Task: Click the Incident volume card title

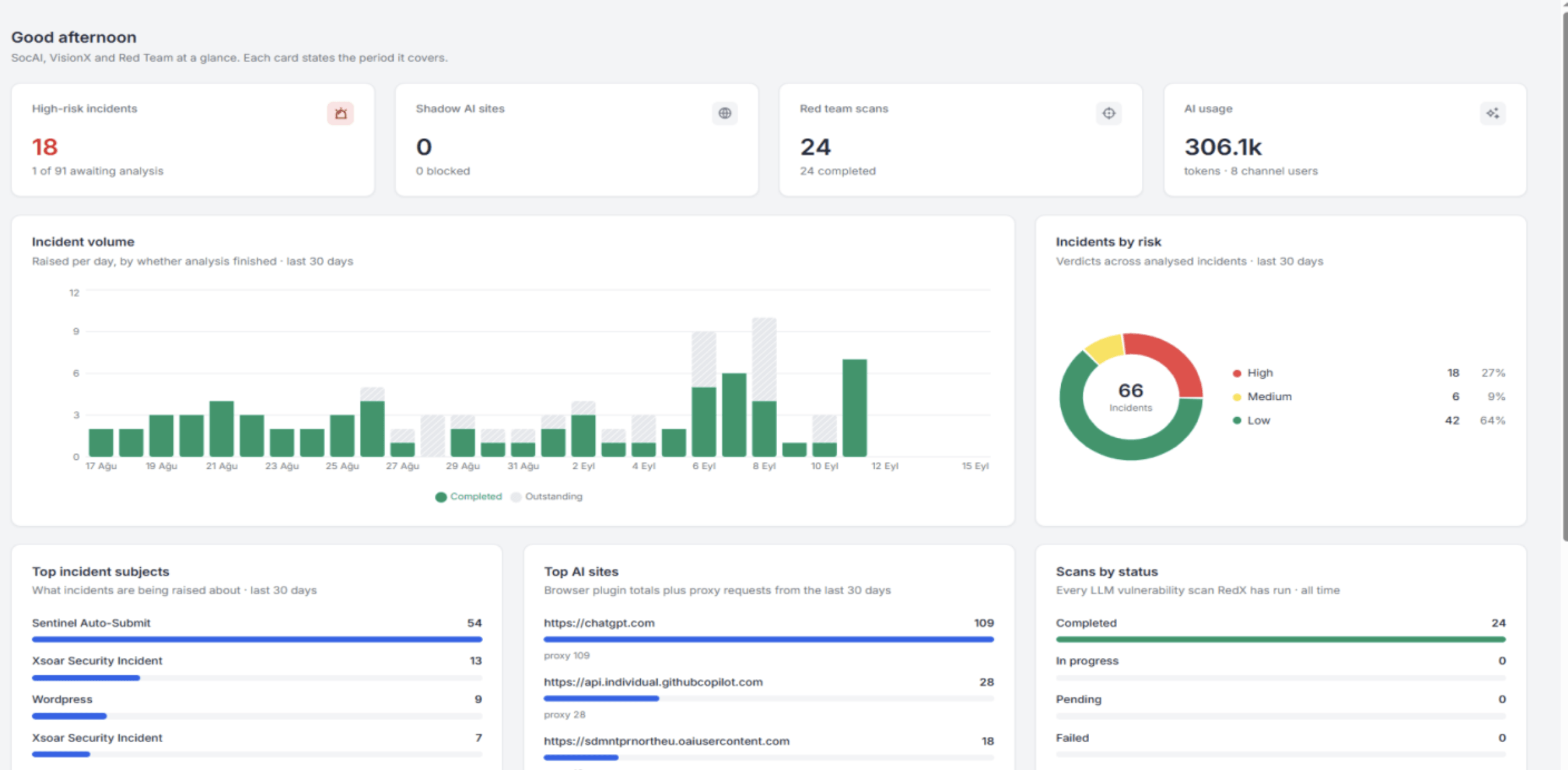Action: [x=83, y=242]
